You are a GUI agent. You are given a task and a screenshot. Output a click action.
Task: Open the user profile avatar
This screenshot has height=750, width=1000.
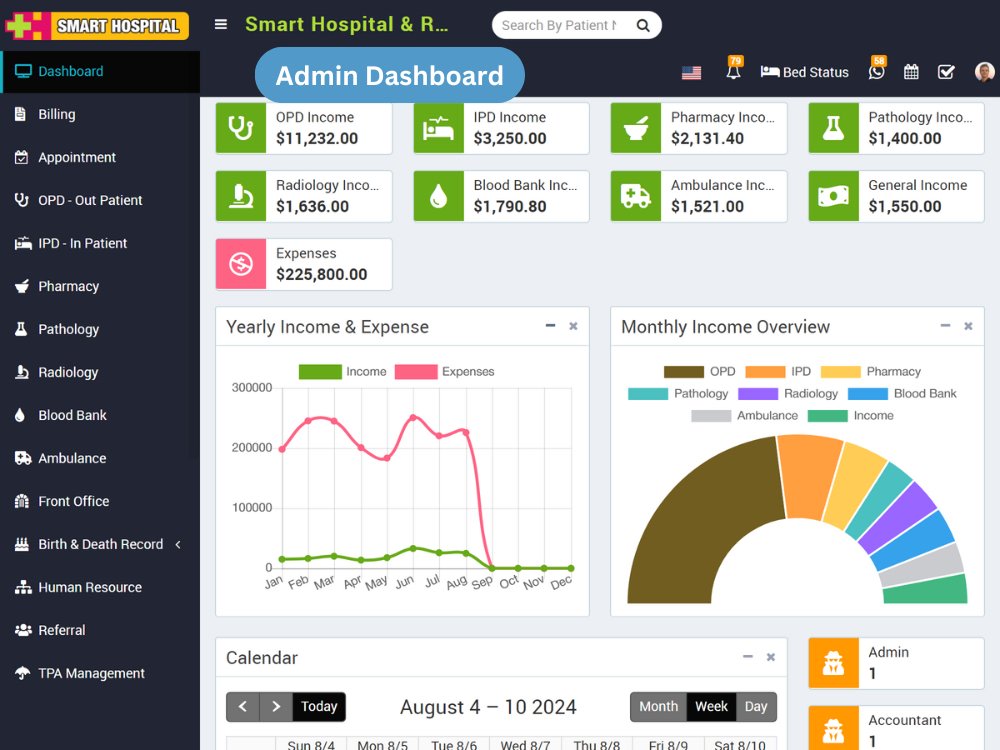click(984, 71)
